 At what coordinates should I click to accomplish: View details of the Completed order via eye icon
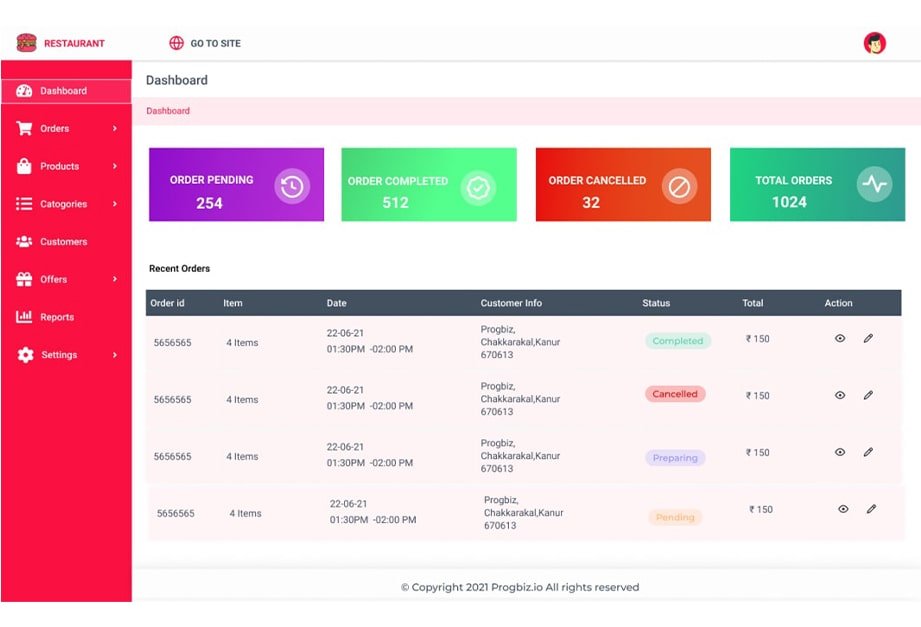point(840,339)
